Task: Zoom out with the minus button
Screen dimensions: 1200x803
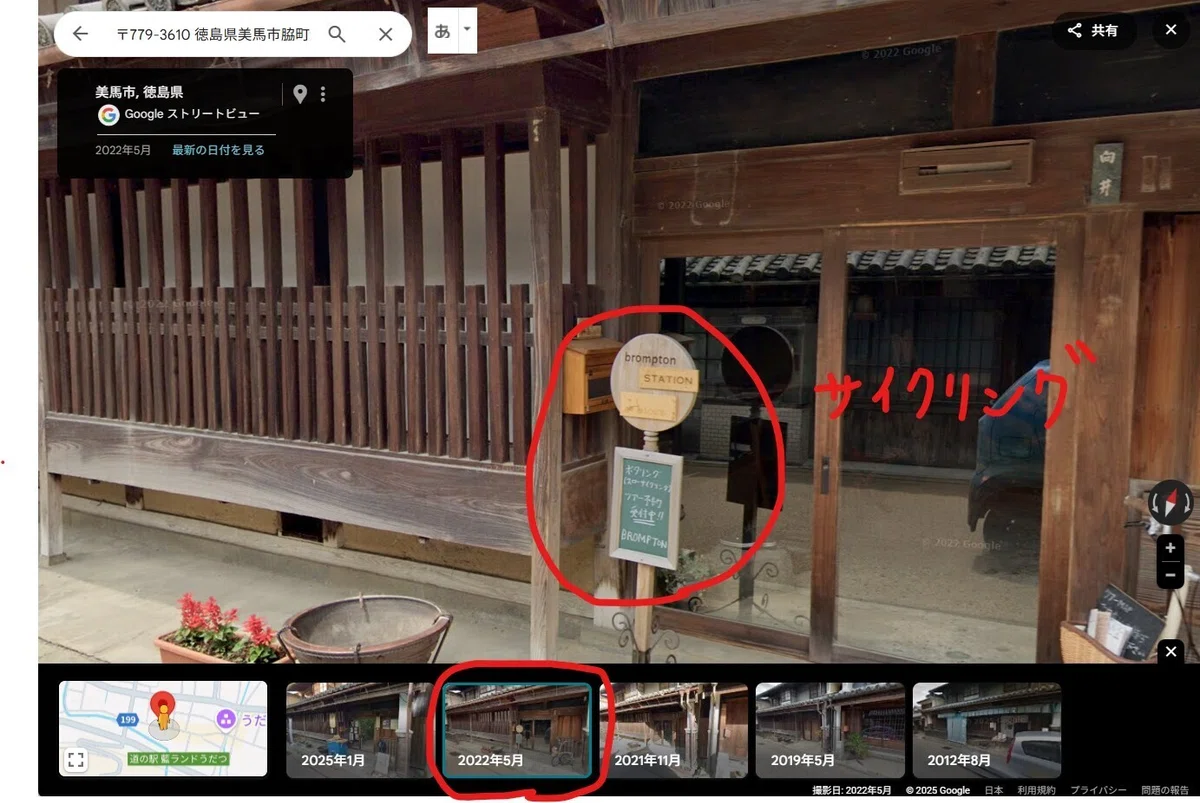Action: 1171,575
